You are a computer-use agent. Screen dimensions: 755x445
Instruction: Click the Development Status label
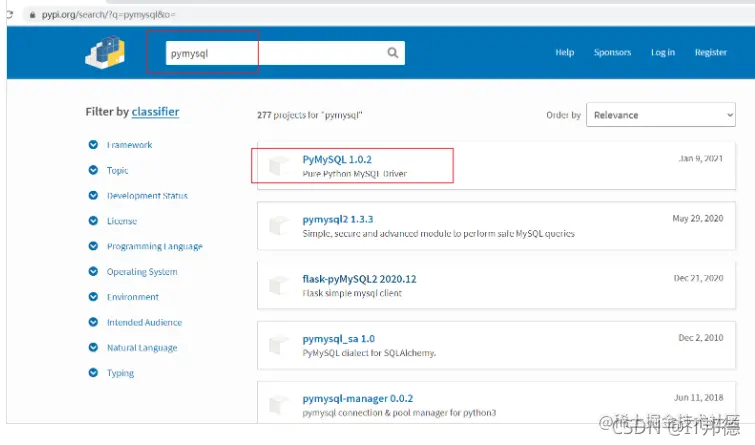coord(147,196)
